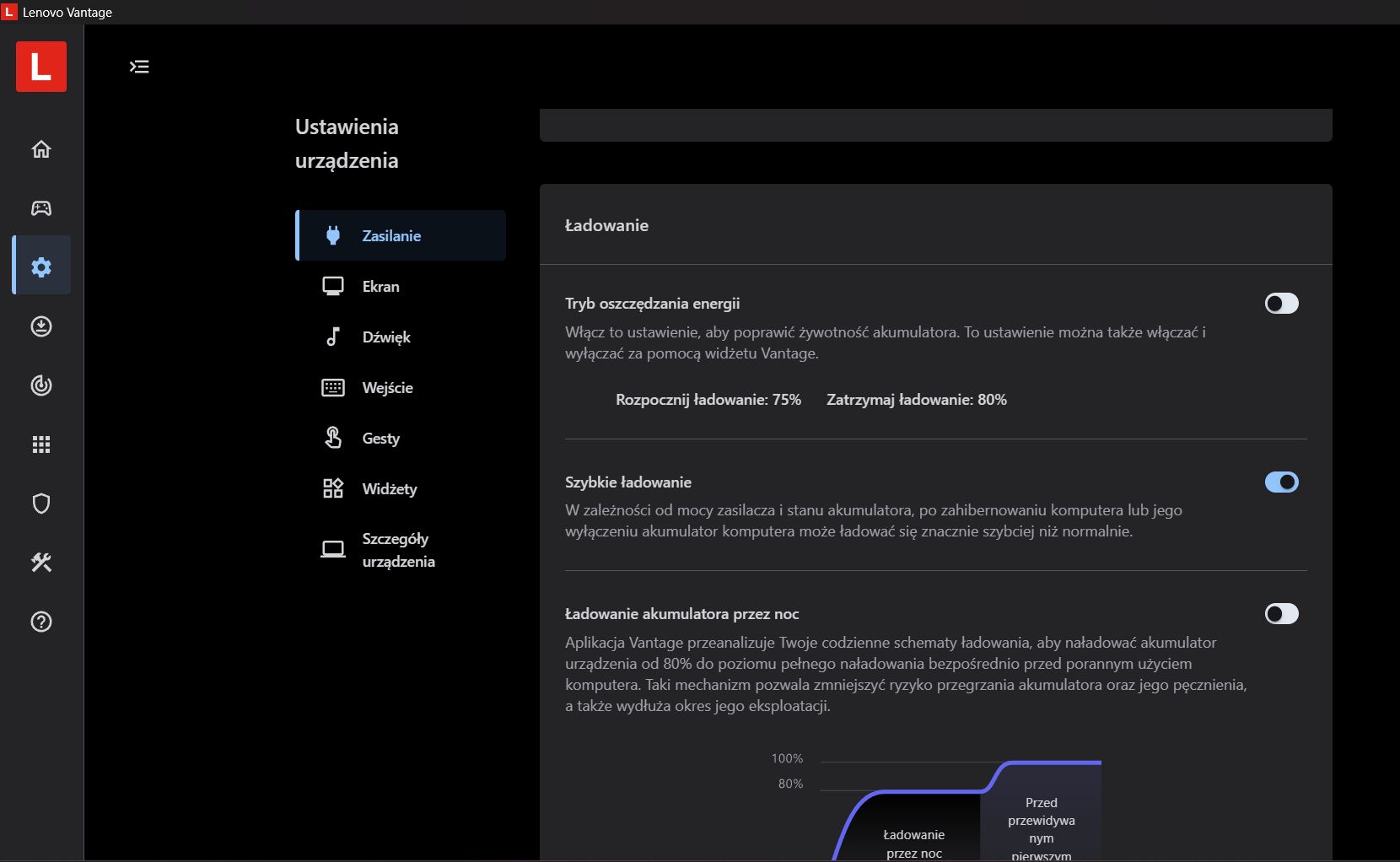Click the Szybkie ładowanie label
Viewport: 1400px width, 862px height.
tap(628, 482)
